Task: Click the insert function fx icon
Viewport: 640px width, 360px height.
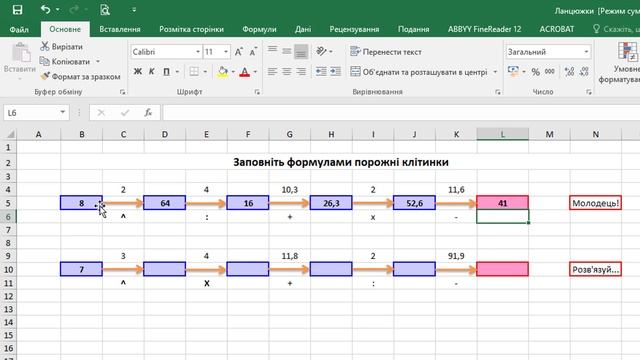Action: [x=148, y=113]
